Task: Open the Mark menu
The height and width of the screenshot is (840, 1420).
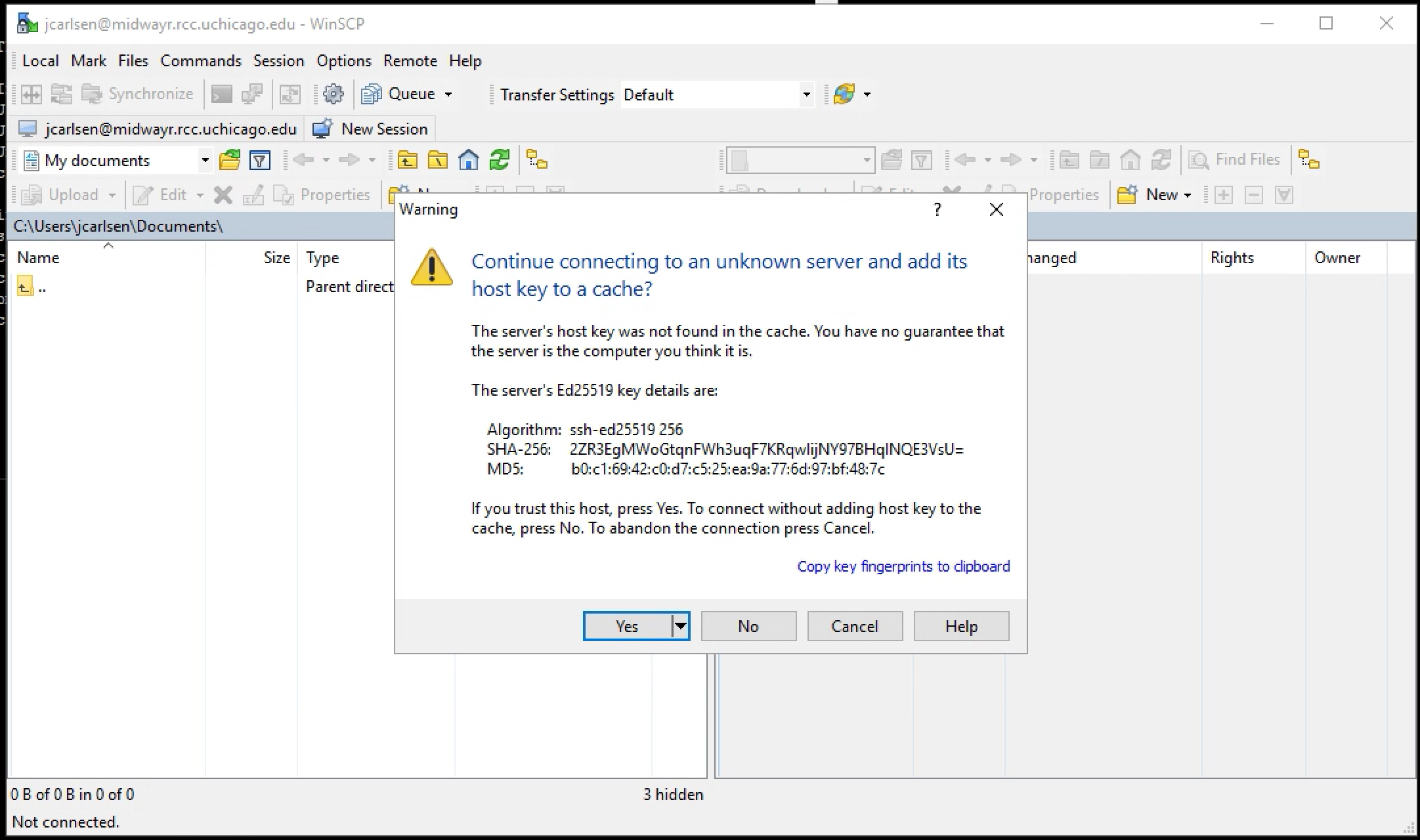Action: 89,61
